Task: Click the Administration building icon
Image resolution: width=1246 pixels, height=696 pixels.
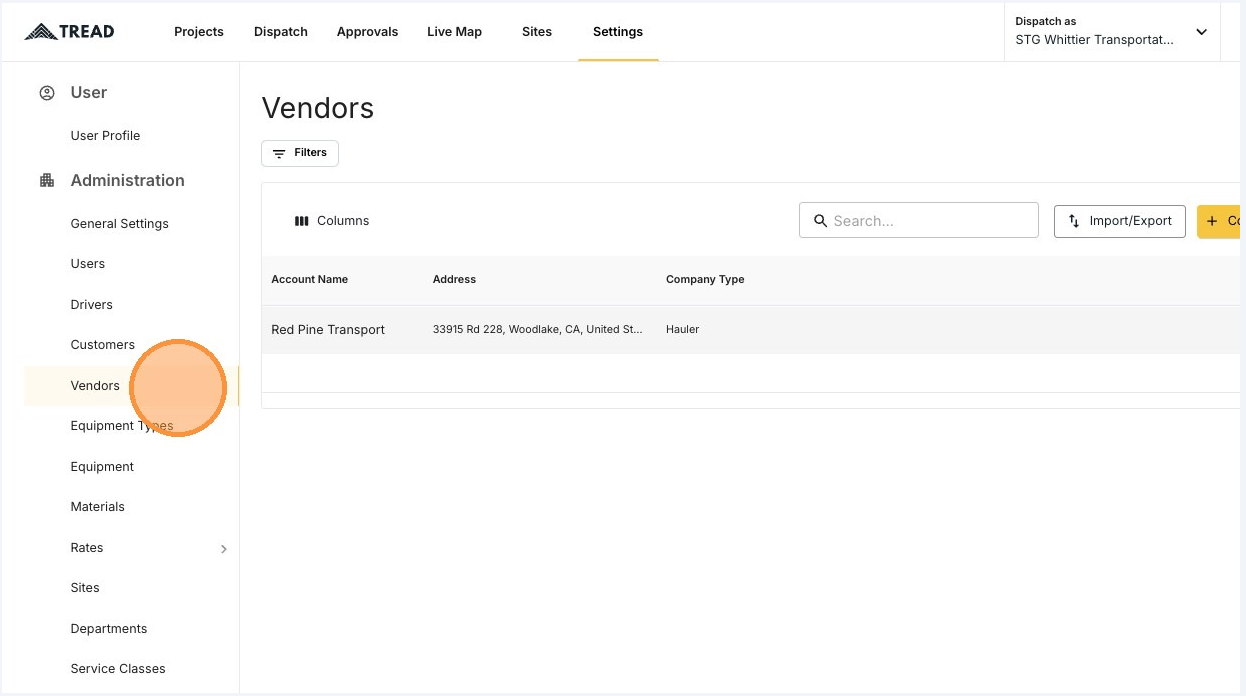Action: tap(47, 181)
